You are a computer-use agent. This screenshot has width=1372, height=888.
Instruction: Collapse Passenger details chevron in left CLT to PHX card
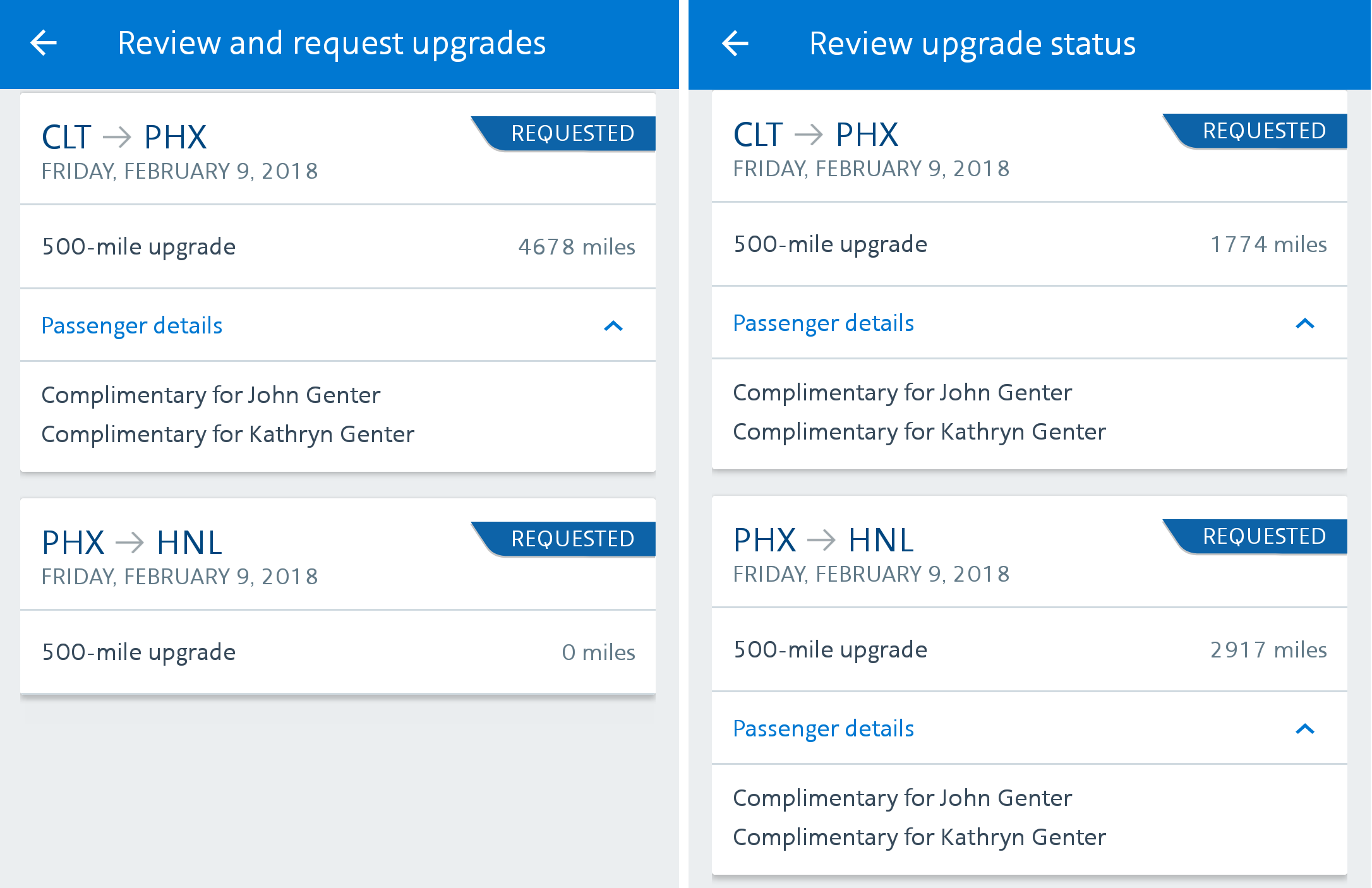[x=613, y=326]
